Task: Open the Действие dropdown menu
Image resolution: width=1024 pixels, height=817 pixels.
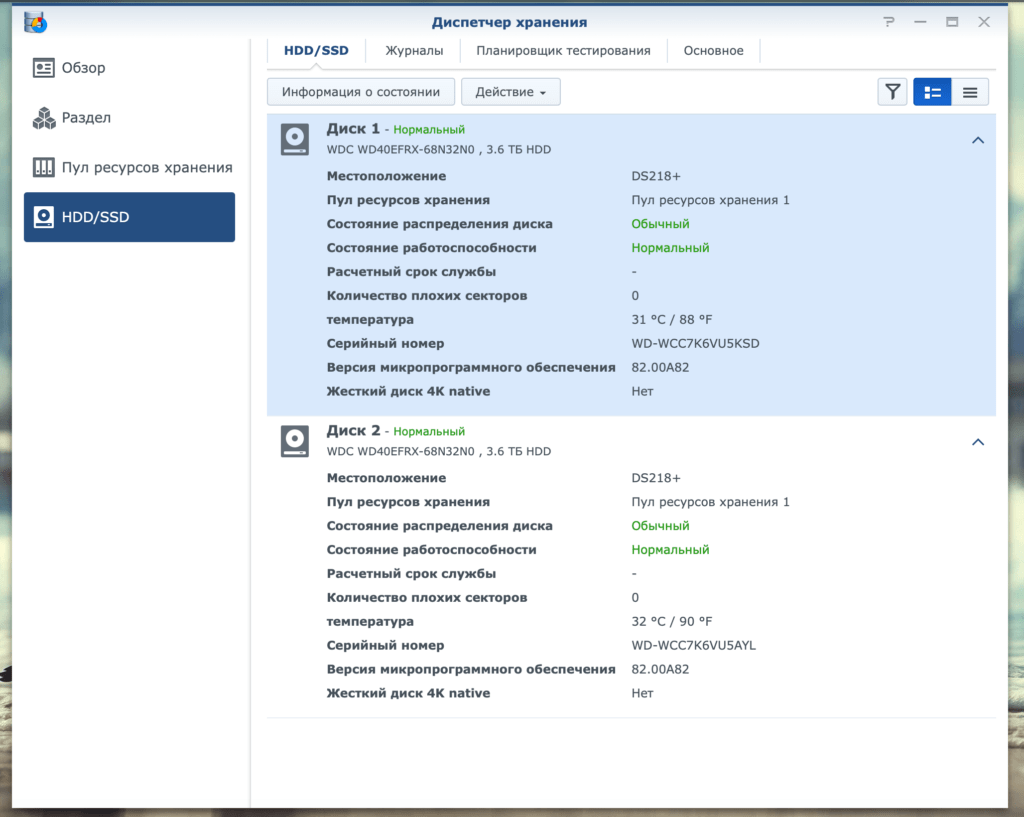Action: coord(511,92)
